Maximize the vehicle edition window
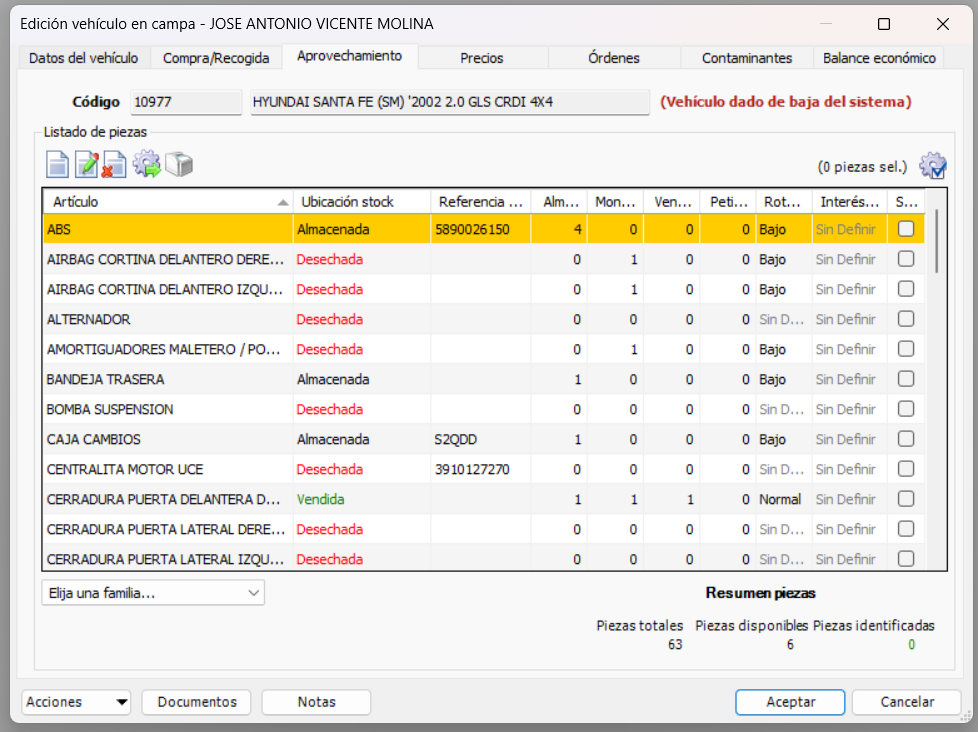The image size is (978, 732). [884, 24]
